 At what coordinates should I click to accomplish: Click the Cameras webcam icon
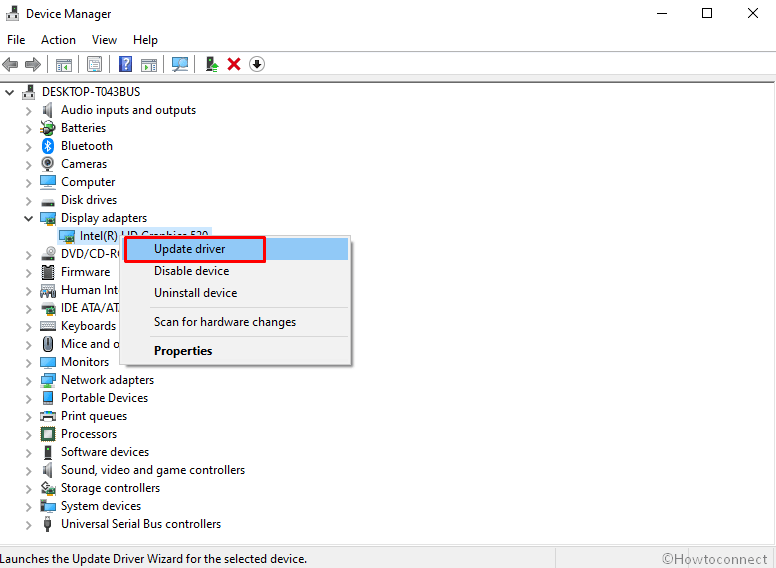click(48, 164)
